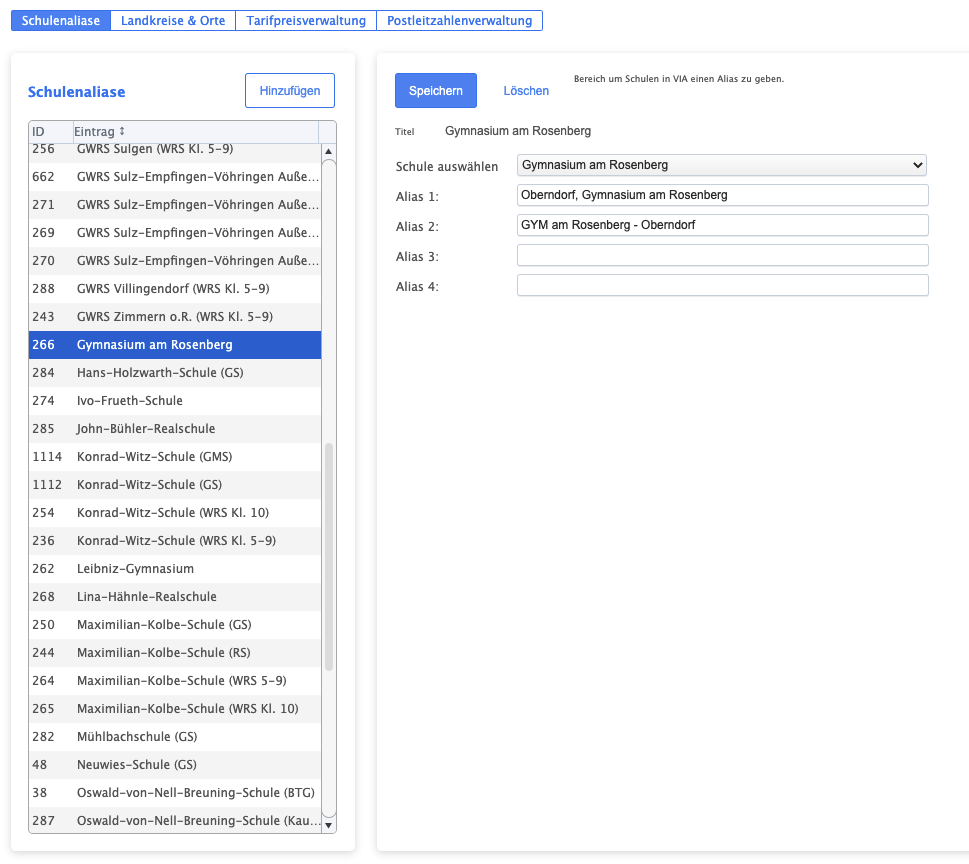Select Leibniz-Gymnasium in the list
The height and width of the screenshot is (864, 969).
135,569
